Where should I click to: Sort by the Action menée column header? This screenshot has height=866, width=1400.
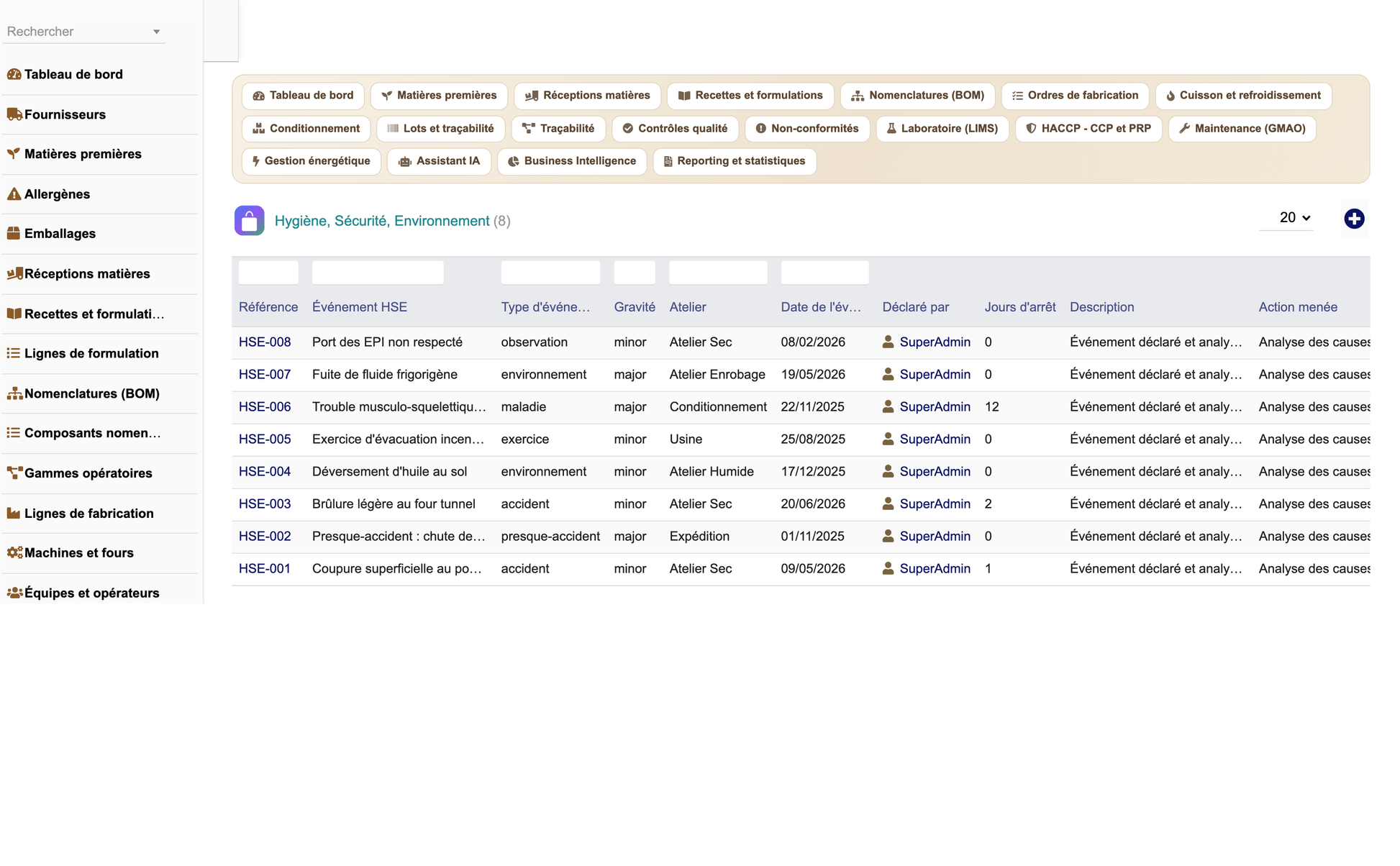pos(1298,307)
